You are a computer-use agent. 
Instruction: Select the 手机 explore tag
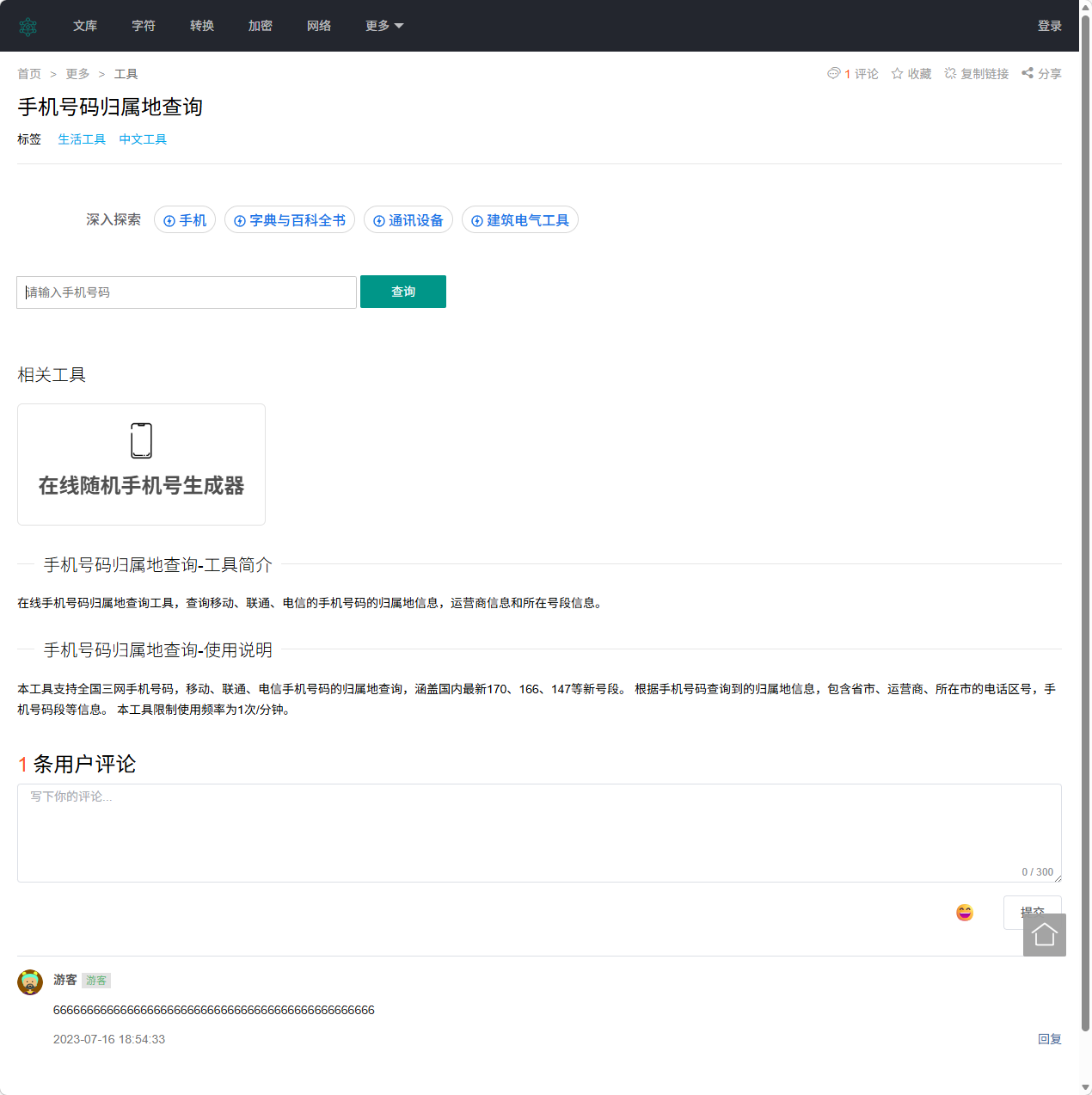(x=184, y=219)
